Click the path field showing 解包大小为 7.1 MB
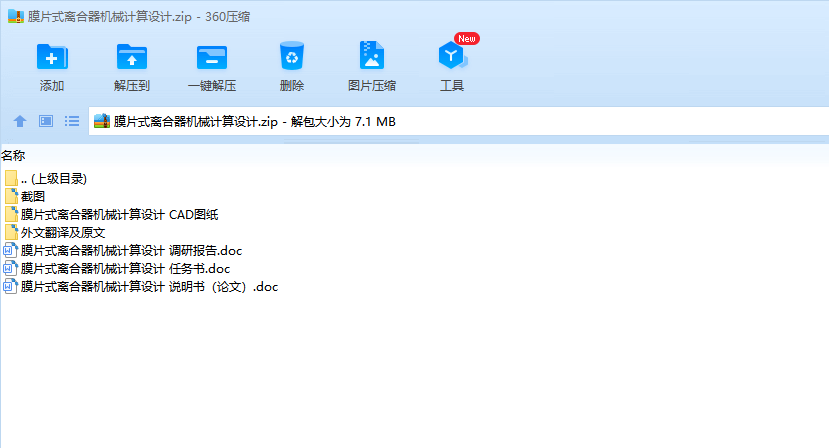The width and height of the screenshot is (829, 448). click(x=458, y=121)
